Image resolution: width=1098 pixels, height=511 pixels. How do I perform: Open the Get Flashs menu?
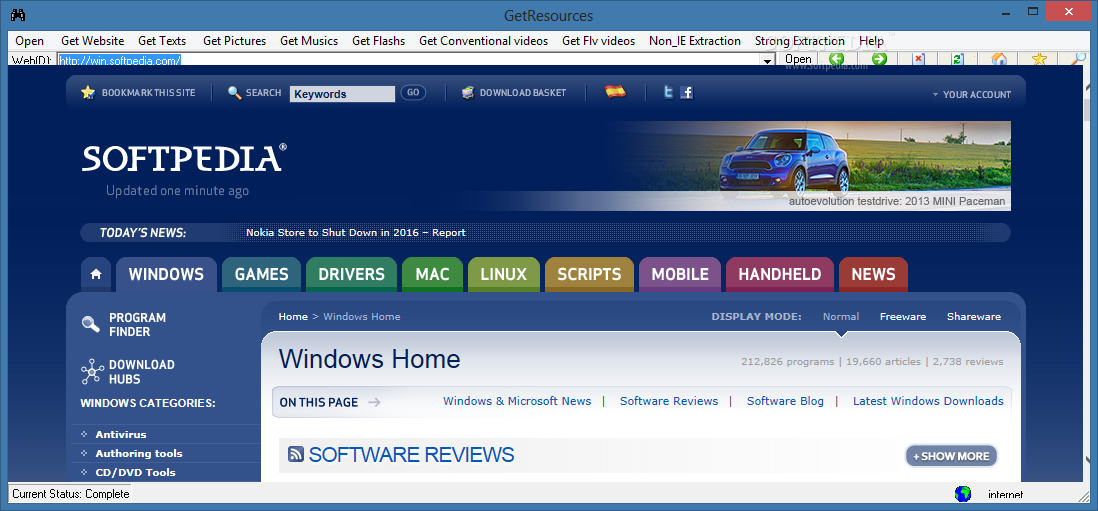379,41
